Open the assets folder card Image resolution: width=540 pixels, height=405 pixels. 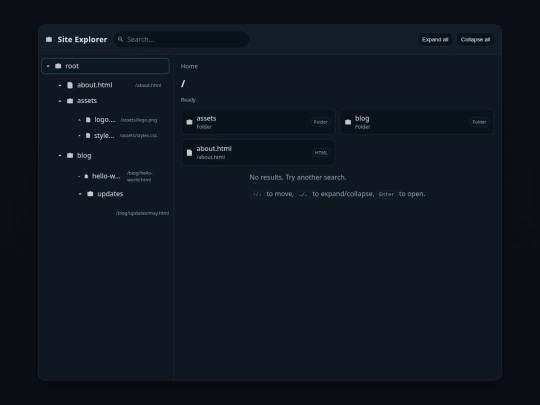pyautogui.click(x=258, y=122)
